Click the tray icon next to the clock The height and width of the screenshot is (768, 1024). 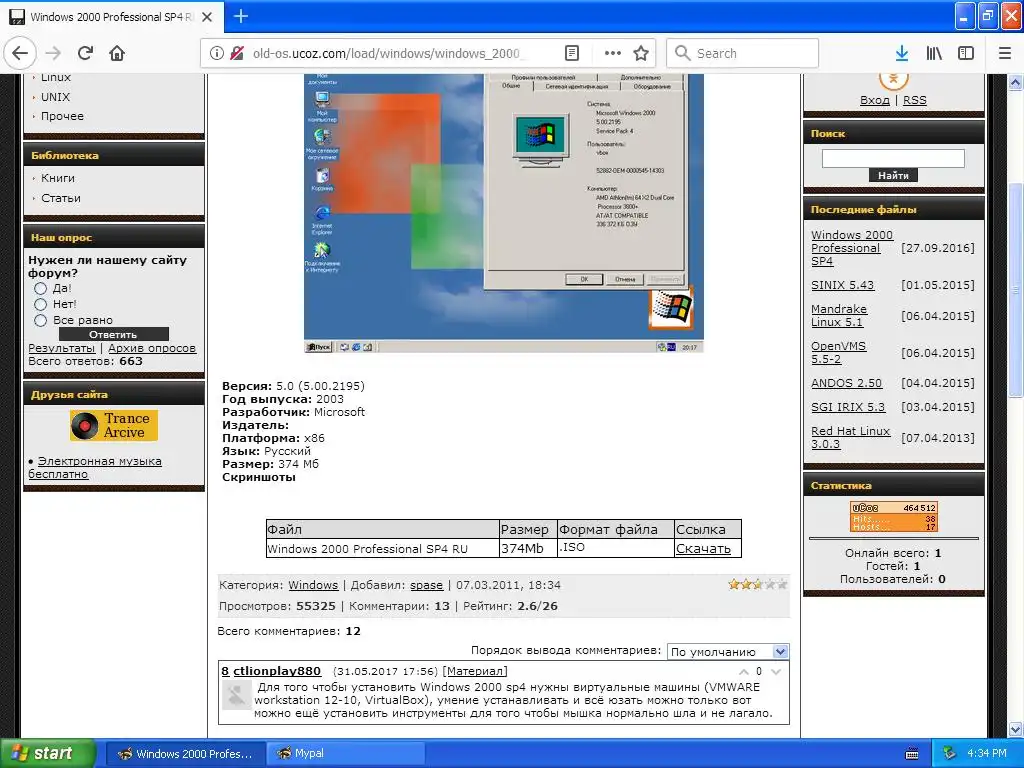point(950,754)
